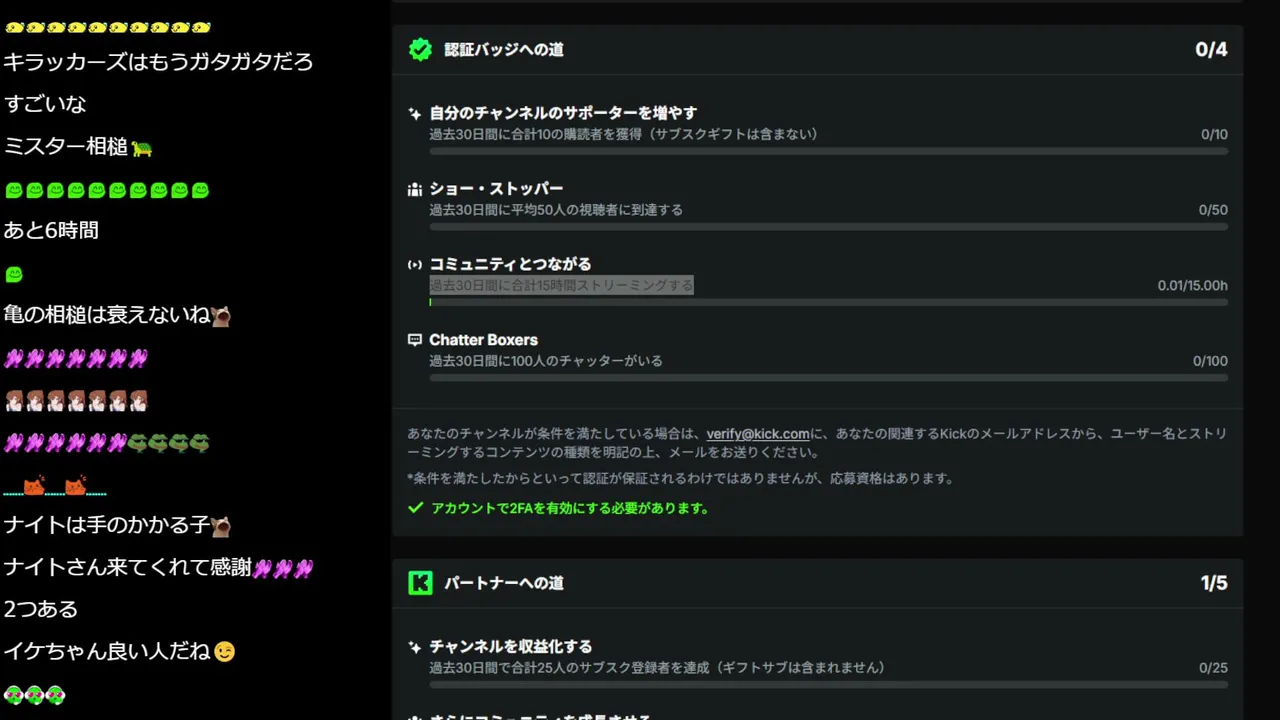Click sparkle icon beside 自分のチャンネルのサポーターを増やす
The width and height of the screenshot is (1280, 720).
415,114
